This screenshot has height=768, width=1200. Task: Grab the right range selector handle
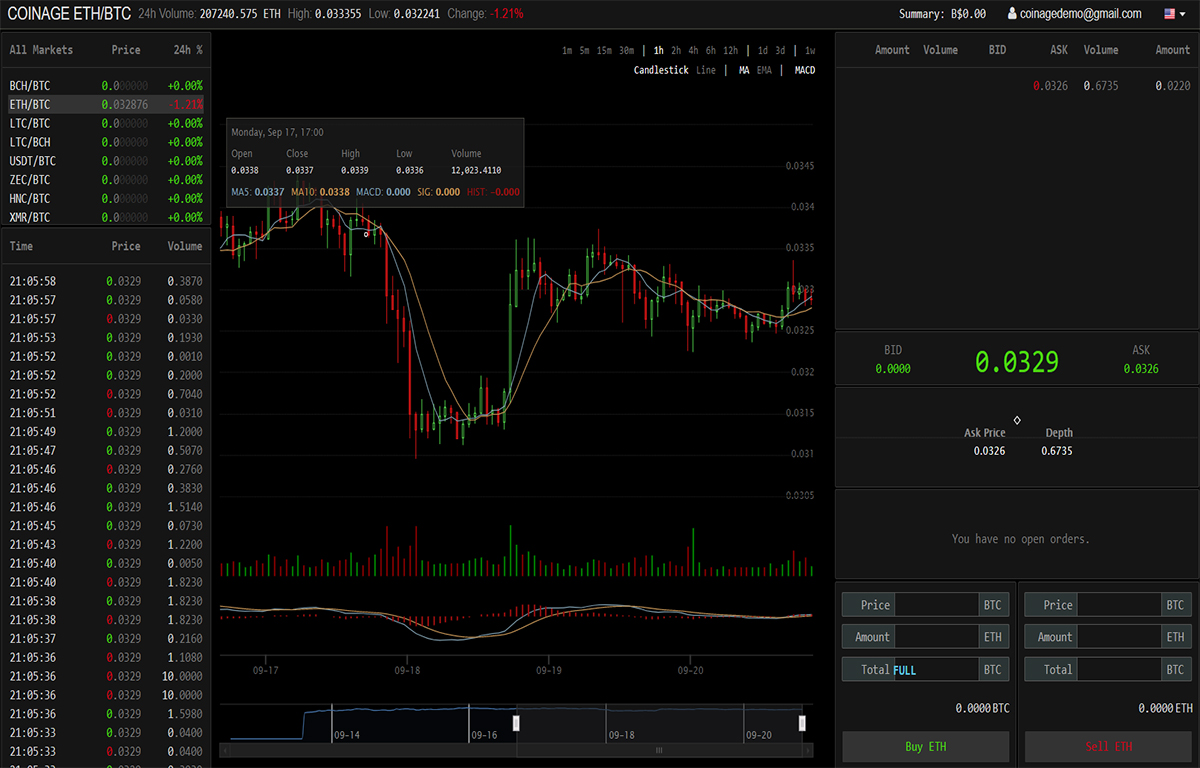pyautogui.click(x=802, y=723)
